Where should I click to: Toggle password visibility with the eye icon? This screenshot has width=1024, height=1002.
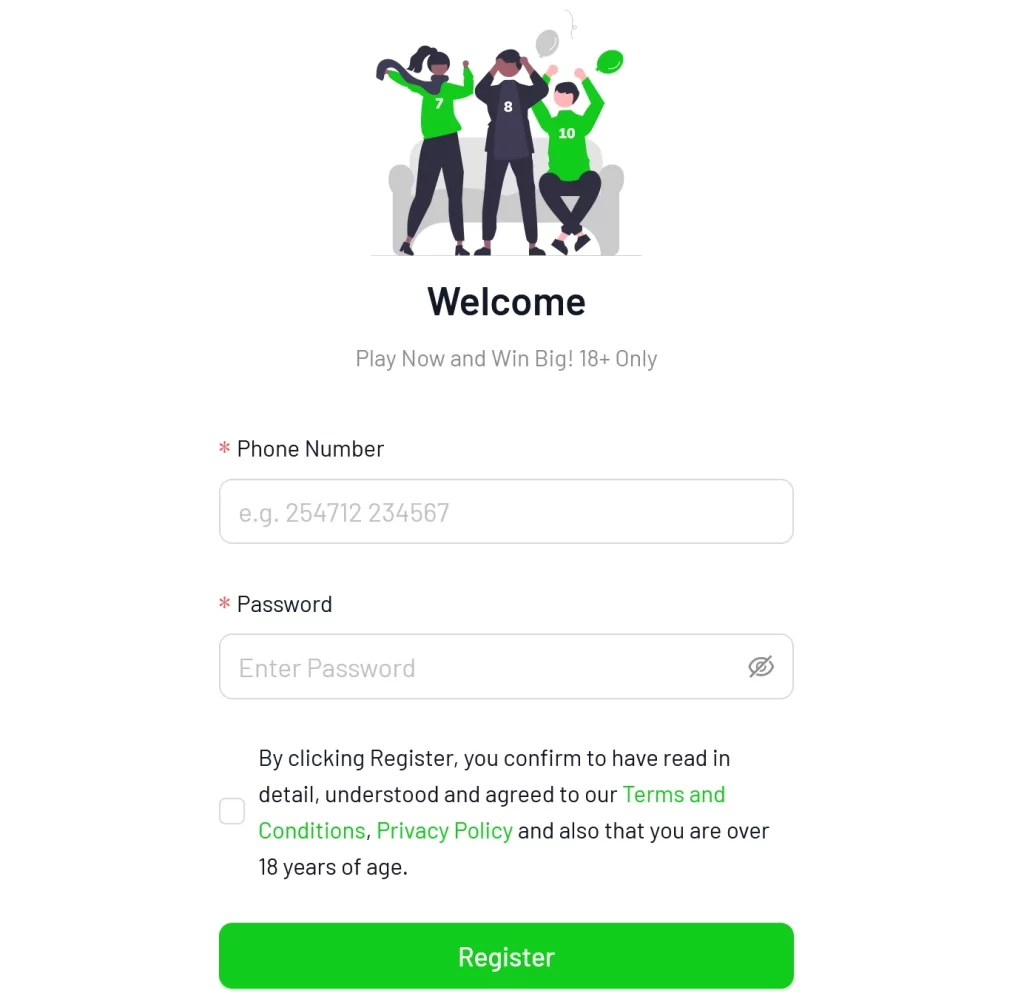click(x=761, y=666)
